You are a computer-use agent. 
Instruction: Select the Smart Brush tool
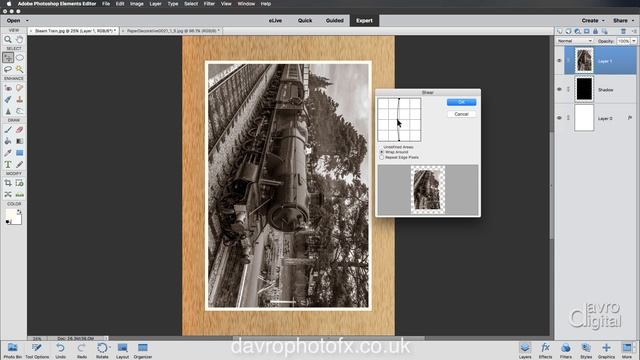[8, 99]
